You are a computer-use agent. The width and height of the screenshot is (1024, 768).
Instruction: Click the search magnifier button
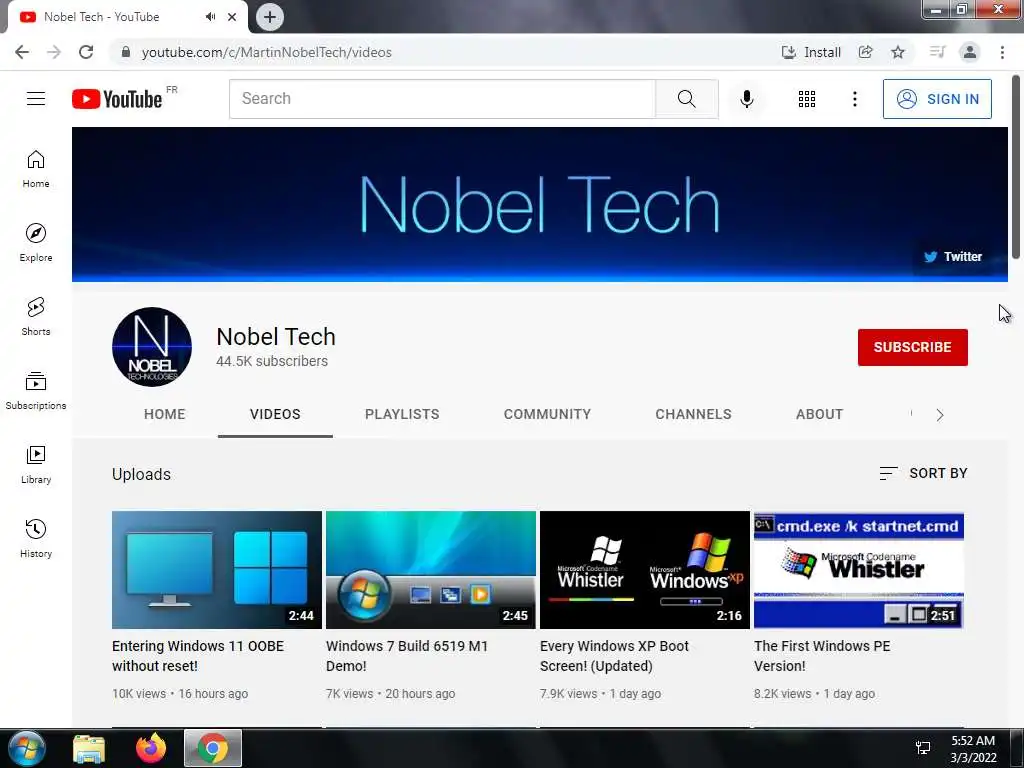(686, 99)
